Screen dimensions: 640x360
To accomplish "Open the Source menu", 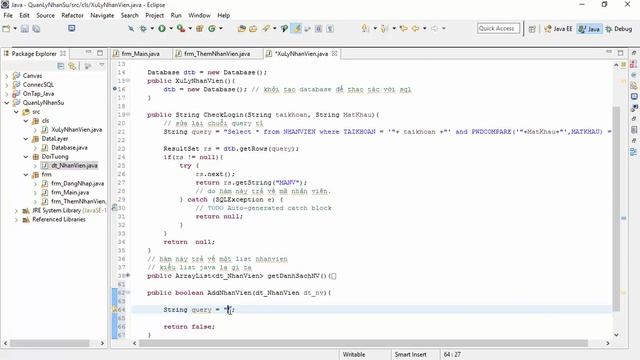I will (x=45, y=15).
